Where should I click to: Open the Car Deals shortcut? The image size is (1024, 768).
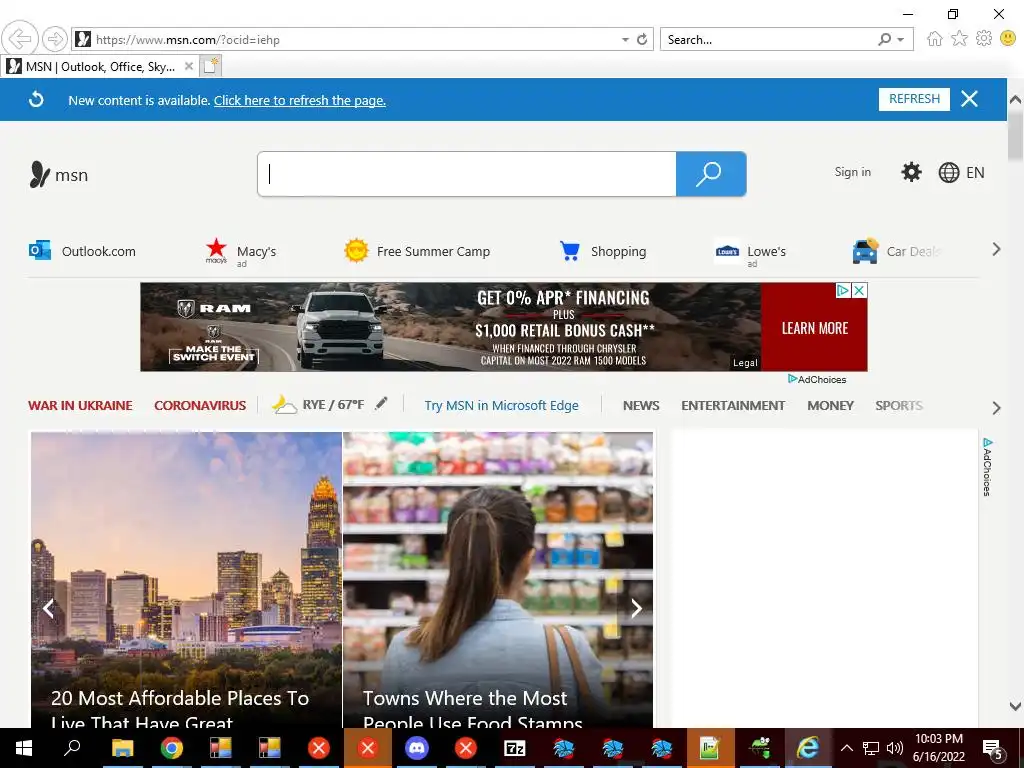[x=895, y=251]
